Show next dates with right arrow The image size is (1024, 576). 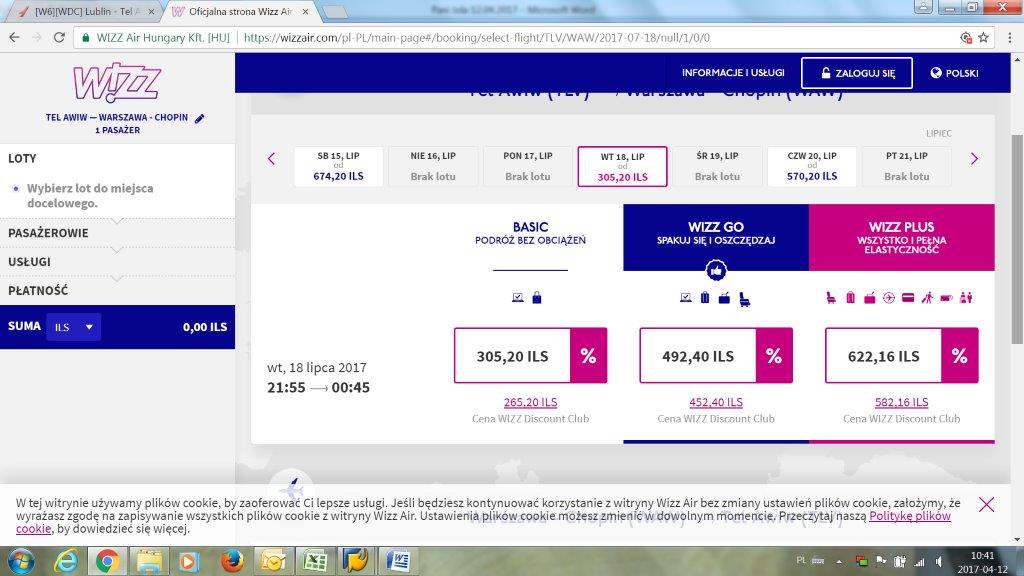click(x=974, y=159)
